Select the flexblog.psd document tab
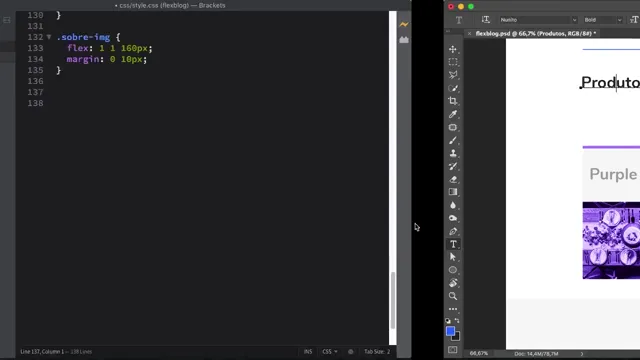This screenshot has height=360, width=640. [536, 33]
